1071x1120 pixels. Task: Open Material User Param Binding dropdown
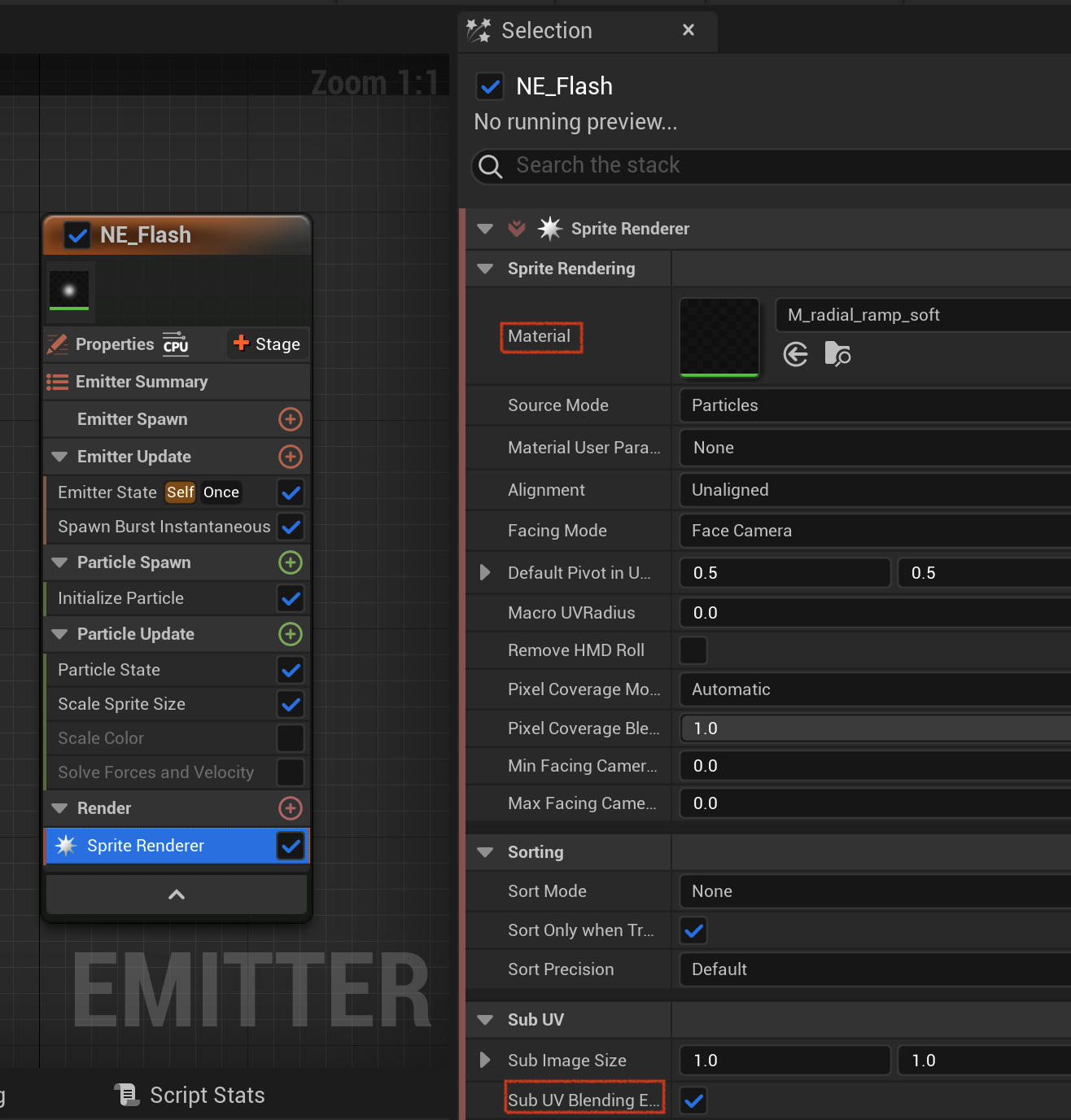click(875, 448)
